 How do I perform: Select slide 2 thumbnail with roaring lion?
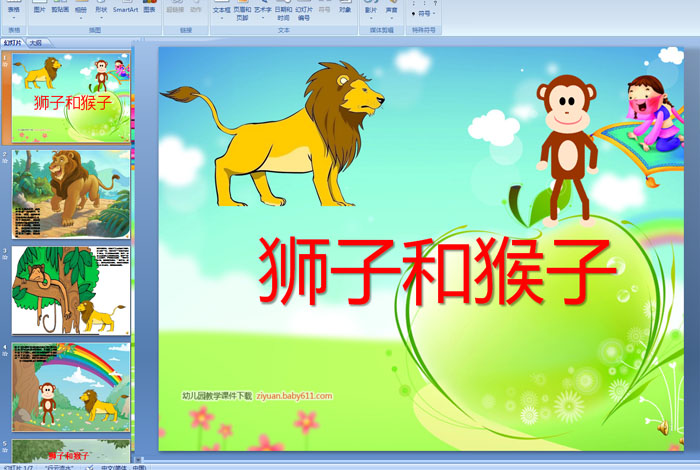(x=71, y=194)
